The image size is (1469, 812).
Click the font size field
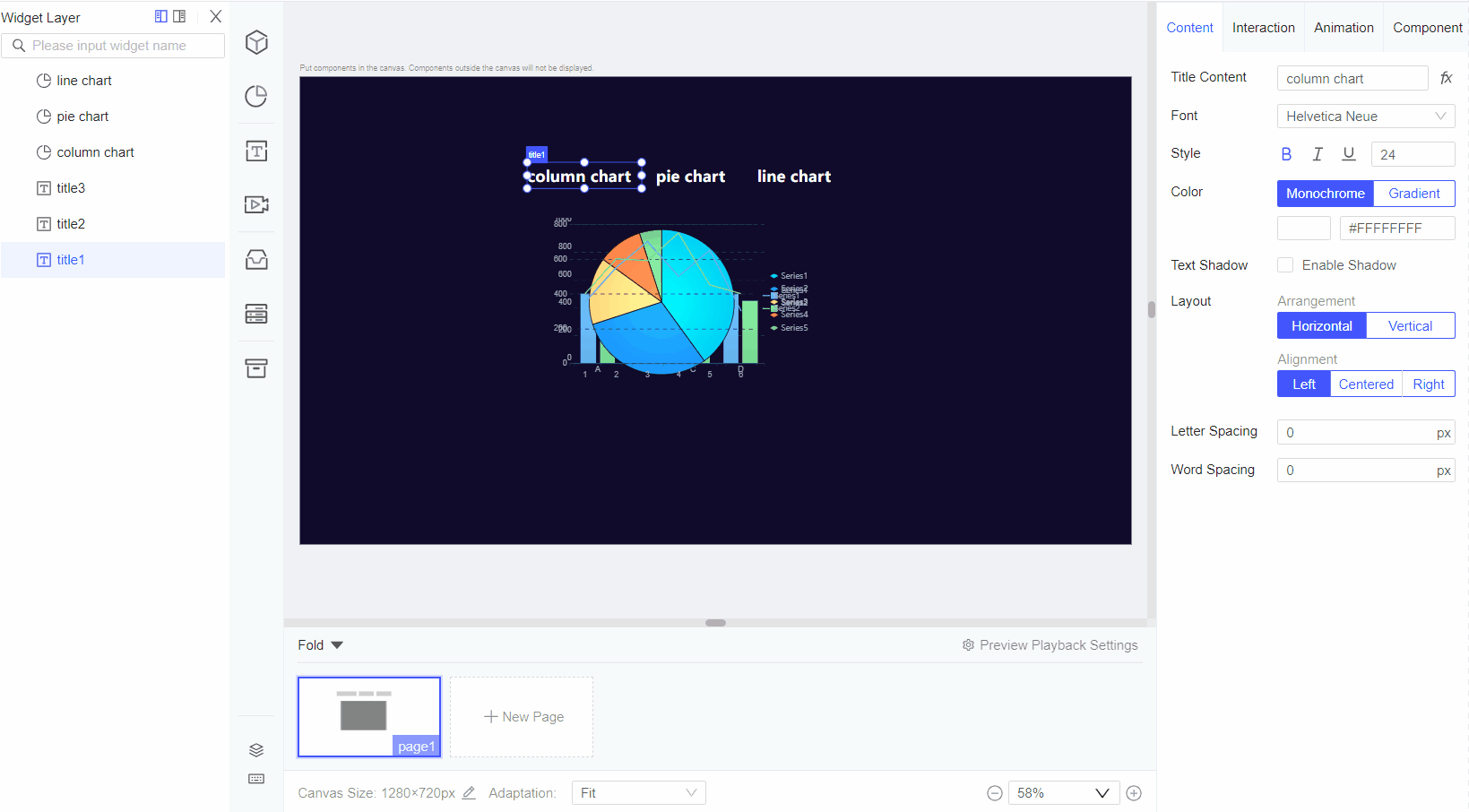[x=1413, y=154]
